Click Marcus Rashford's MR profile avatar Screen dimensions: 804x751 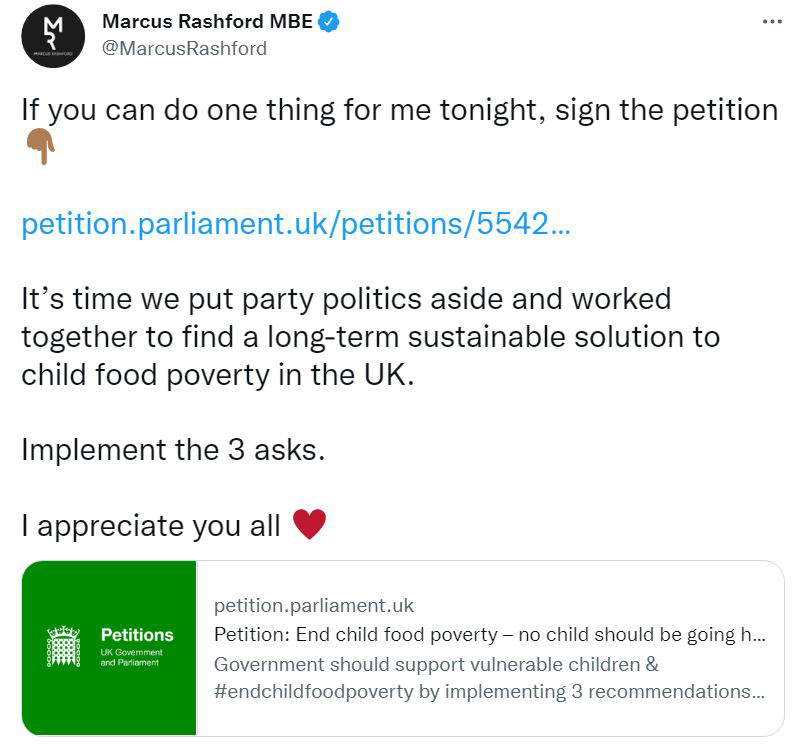point(53,36)
